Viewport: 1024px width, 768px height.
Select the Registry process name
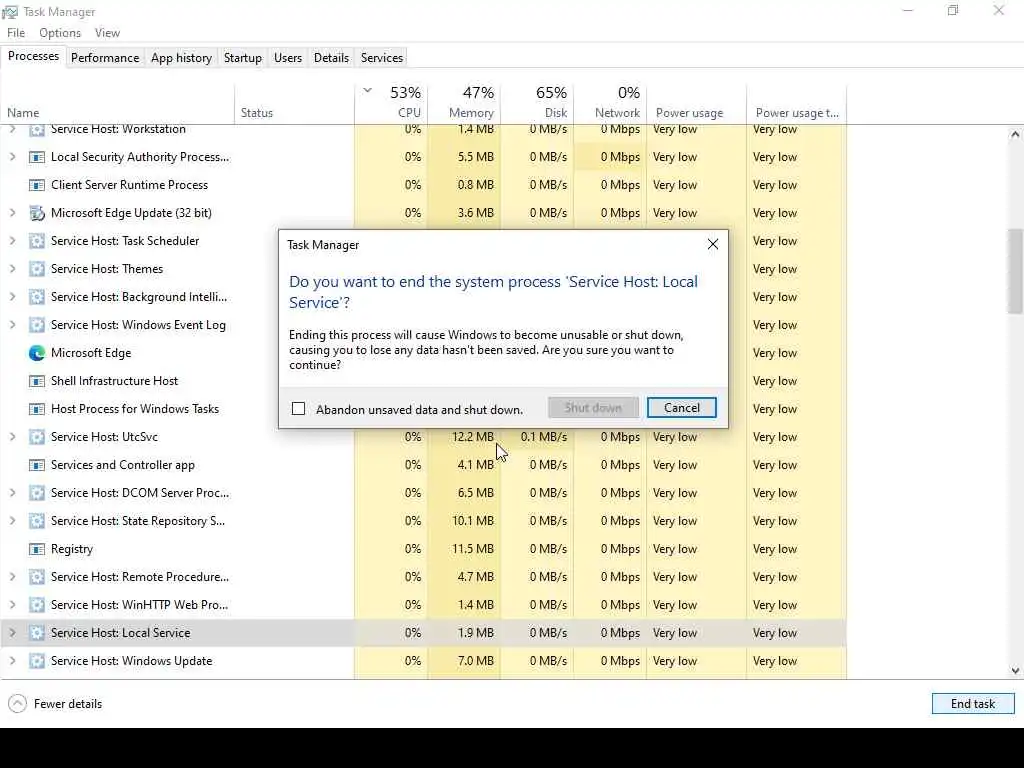click(72, 549)
